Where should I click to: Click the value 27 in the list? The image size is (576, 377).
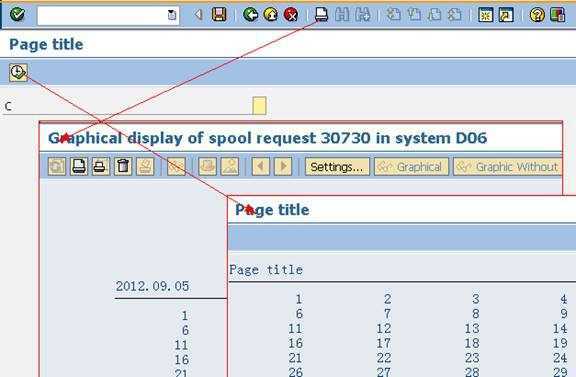pyautogui.click(x=384, y=372)
